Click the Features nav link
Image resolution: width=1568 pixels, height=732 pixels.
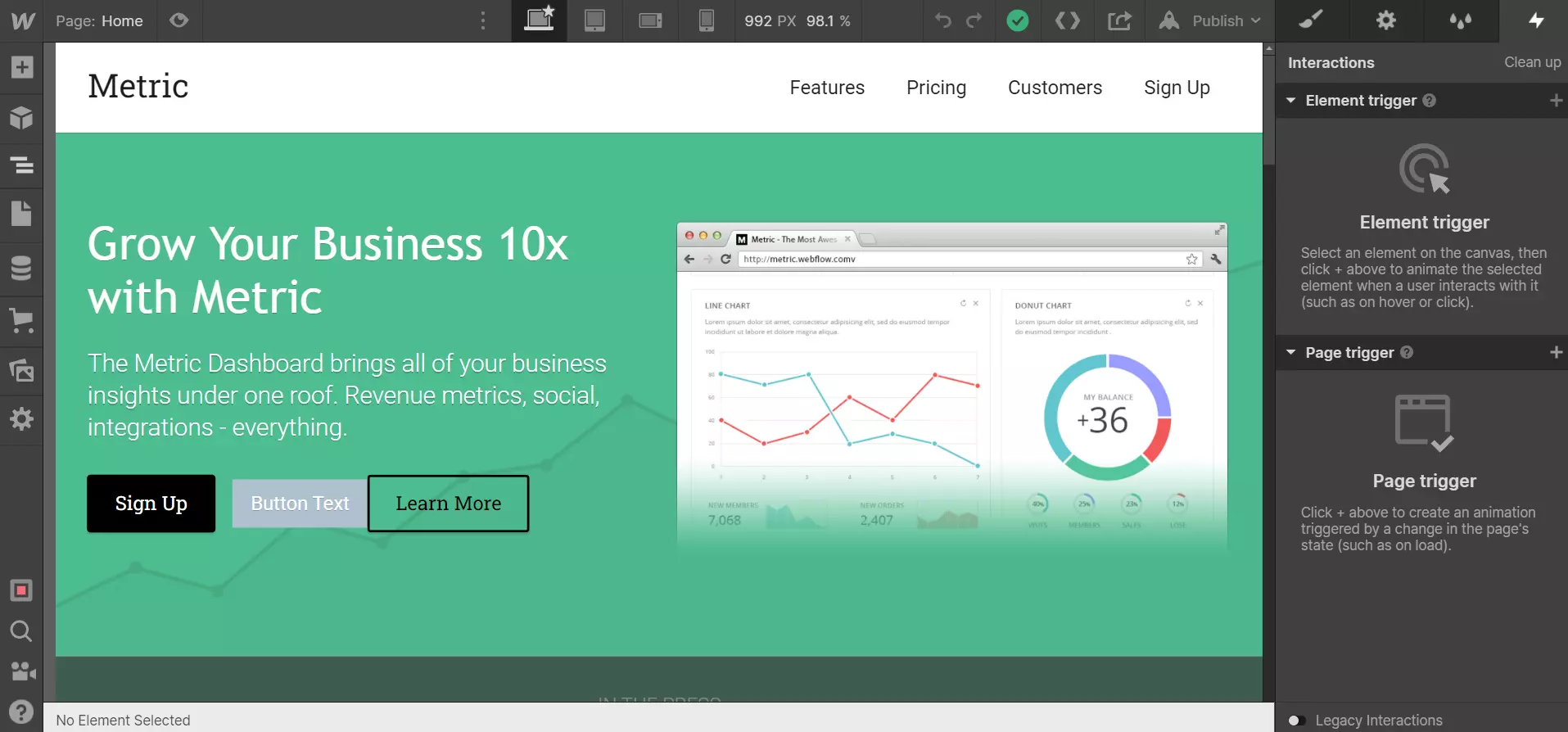tap(827, 88)
